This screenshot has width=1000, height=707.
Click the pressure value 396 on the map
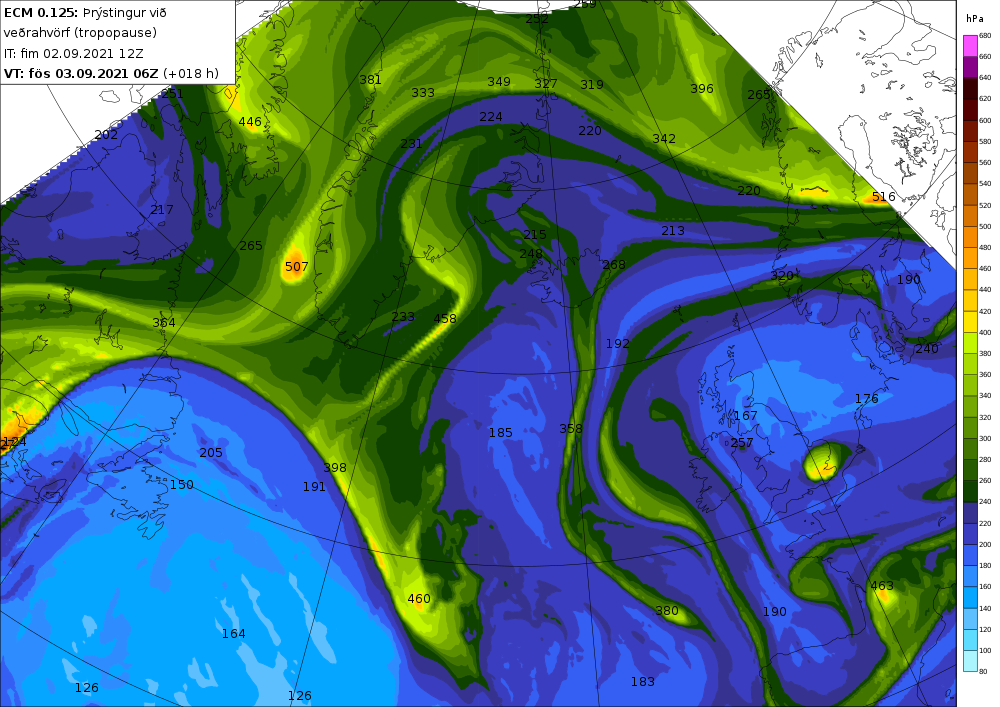702,88
